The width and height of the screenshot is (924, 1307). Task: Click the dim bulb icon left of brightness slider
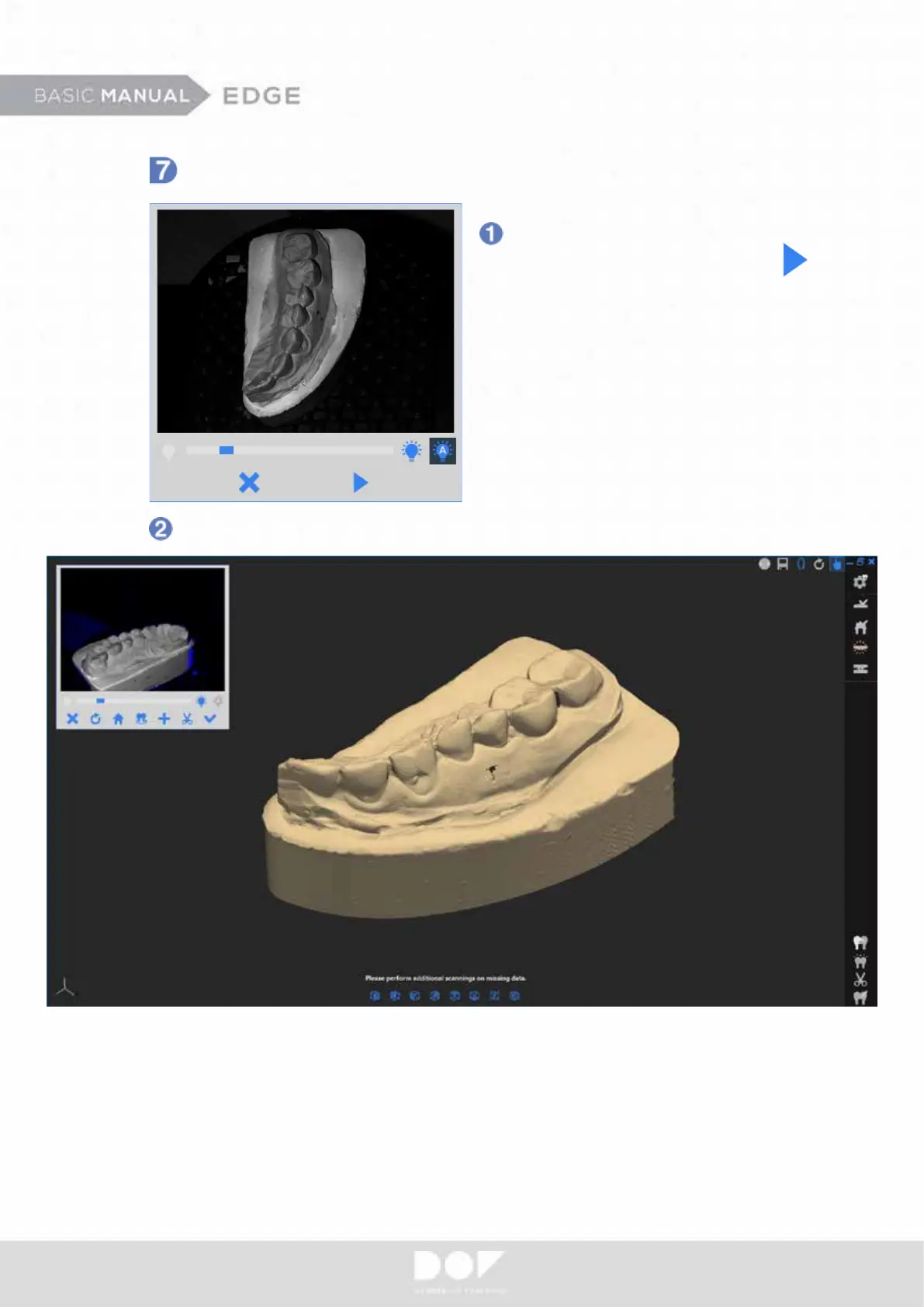168,452
